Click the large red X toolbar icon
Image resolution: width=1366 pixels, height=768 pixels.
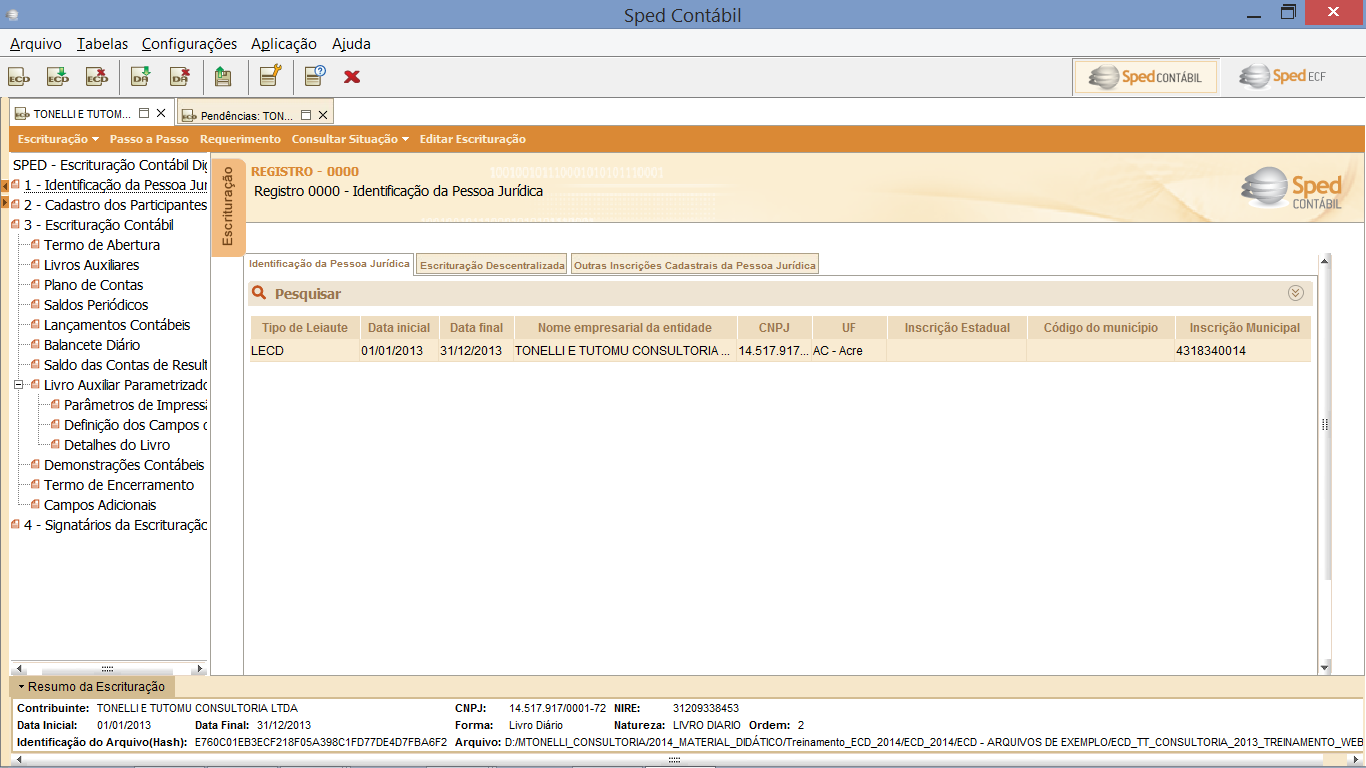(352, 77)
